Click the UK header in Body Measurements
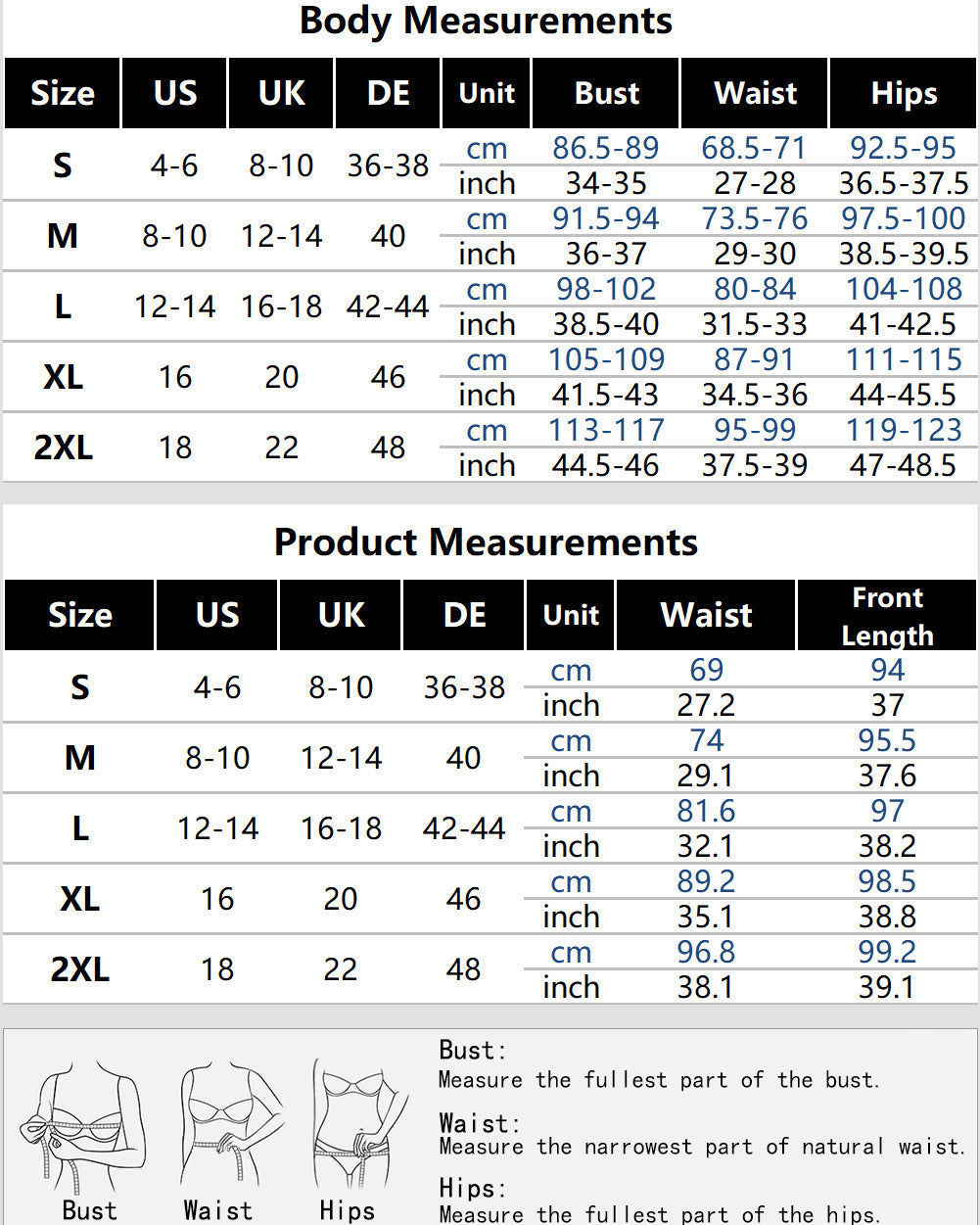The width and height of the screenshot is (980, 1225). [x=282, y=93]
